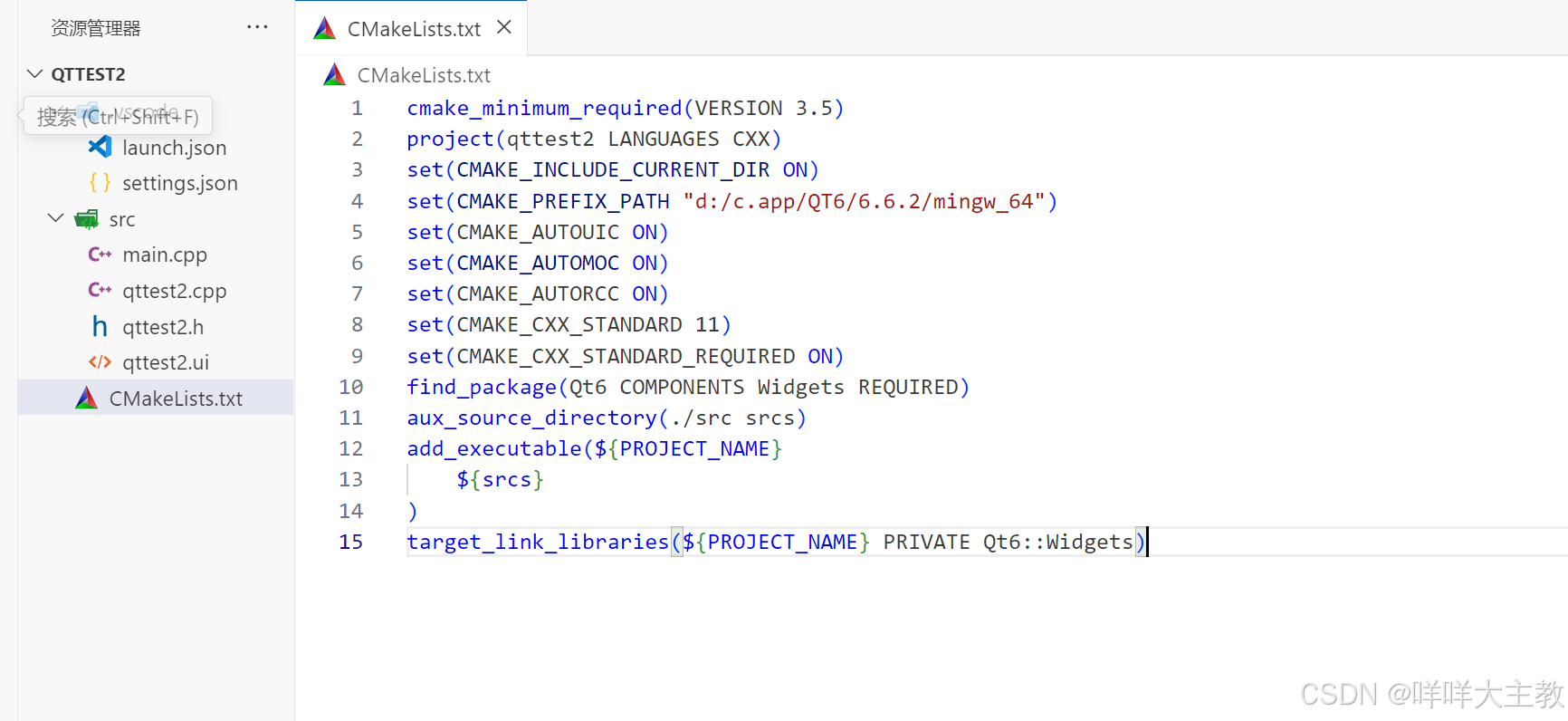Click line number 1 in the gutter

click(357, 108)
